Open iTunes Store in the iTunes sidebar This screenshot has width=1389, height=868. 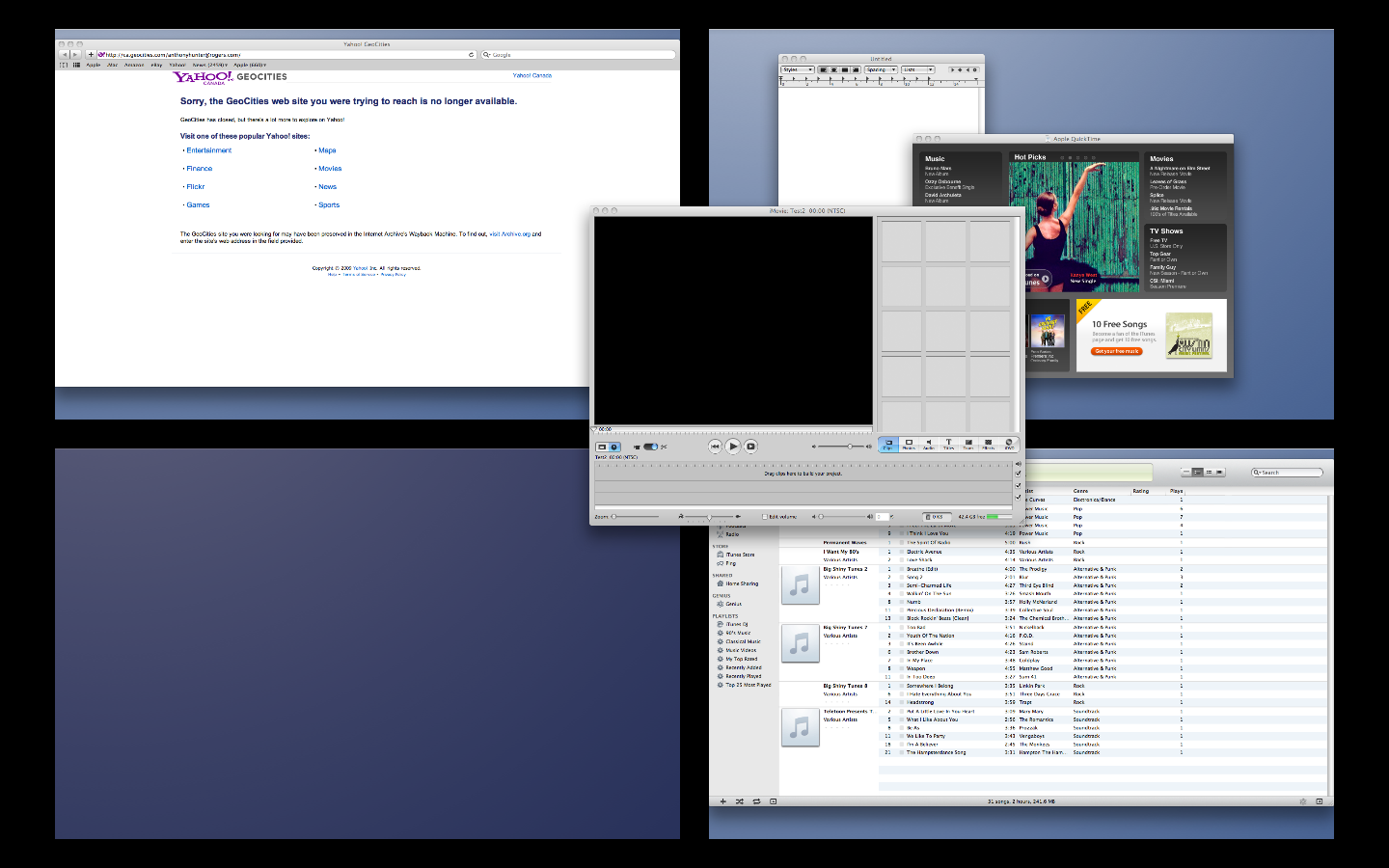click(x=741, y=555)
